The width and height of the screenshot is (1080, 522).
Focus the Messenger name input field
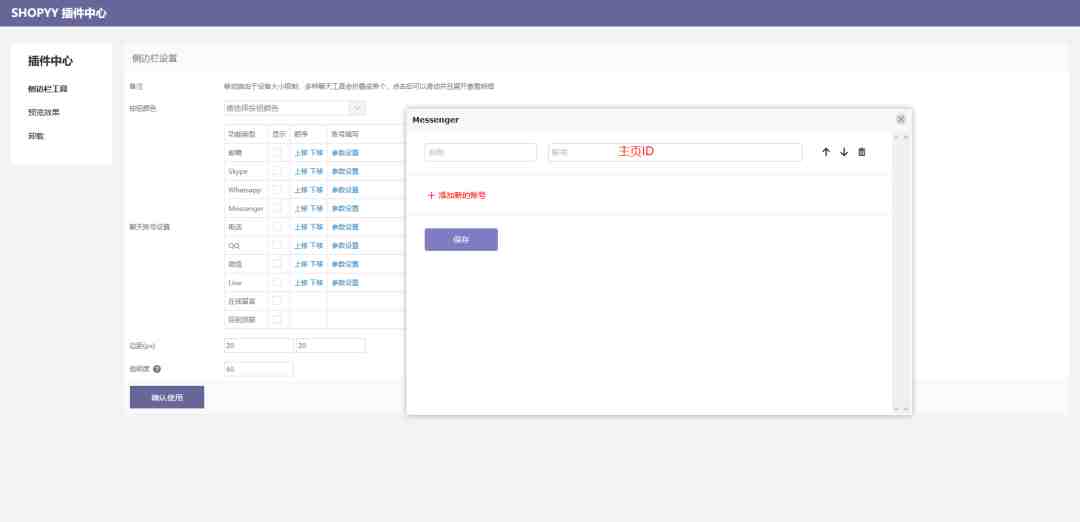tap(481, 152)
